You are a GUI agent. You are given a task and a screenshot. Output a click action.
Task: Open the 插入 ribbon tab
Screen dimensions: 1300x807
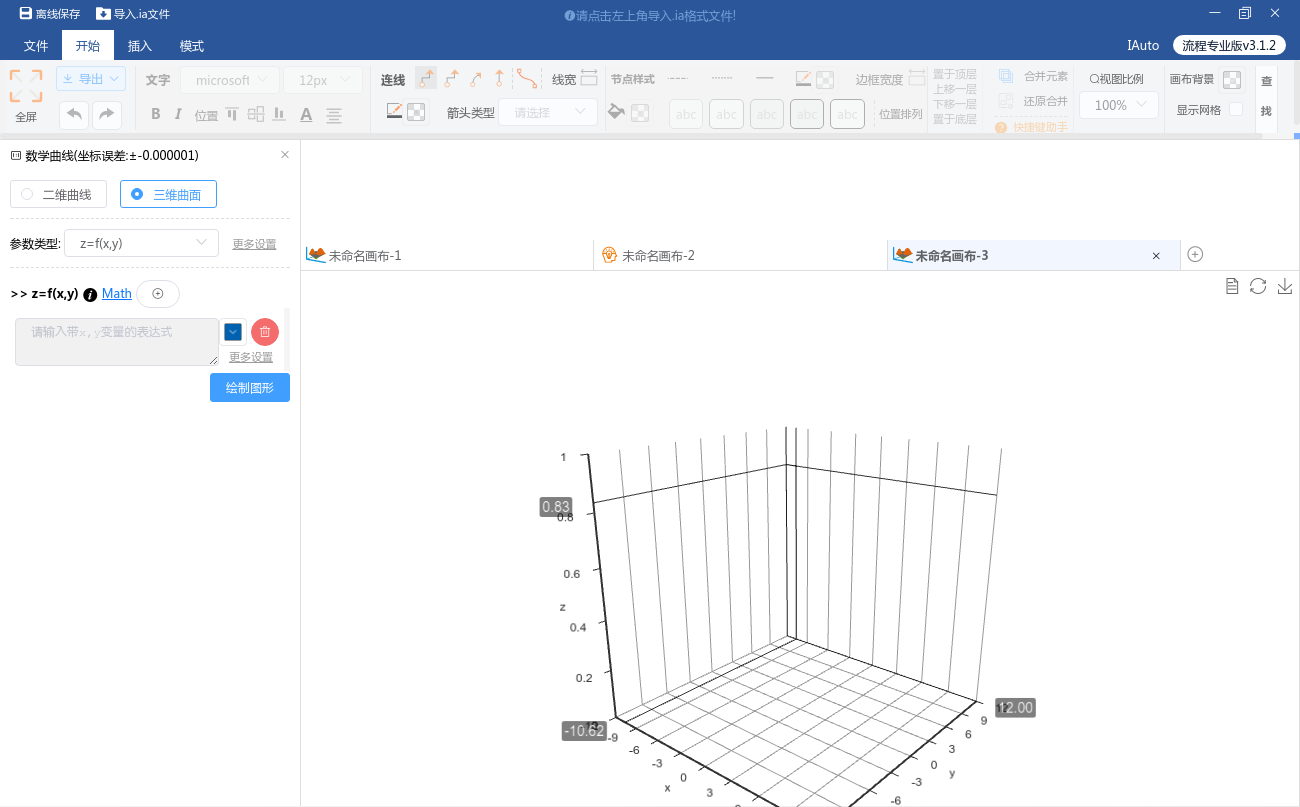coord(140,46)
